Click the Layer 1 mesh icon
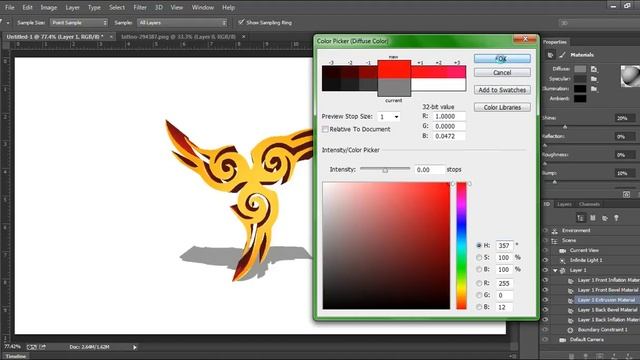 point(563,270)
